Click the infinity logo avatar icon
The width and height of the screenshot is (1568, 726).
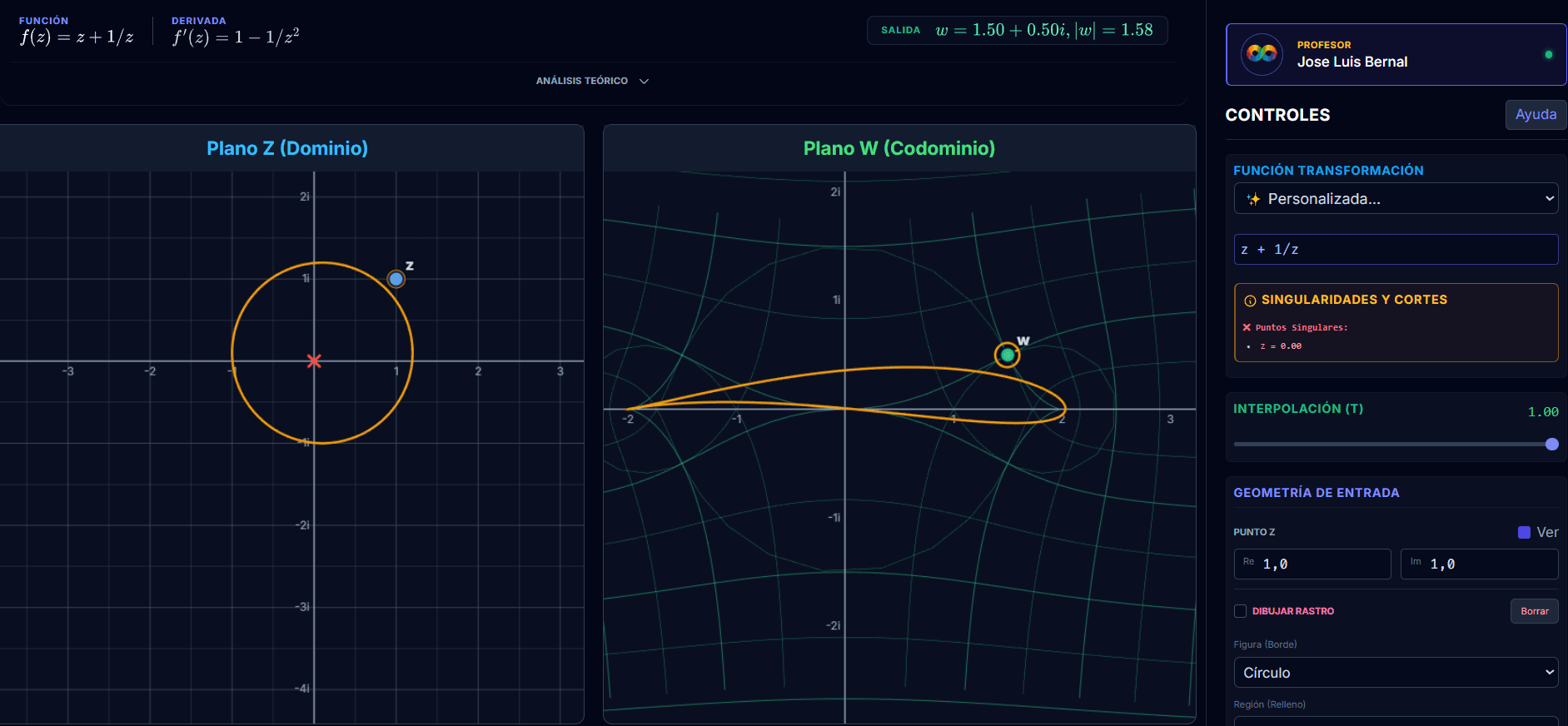point(1262,54)
